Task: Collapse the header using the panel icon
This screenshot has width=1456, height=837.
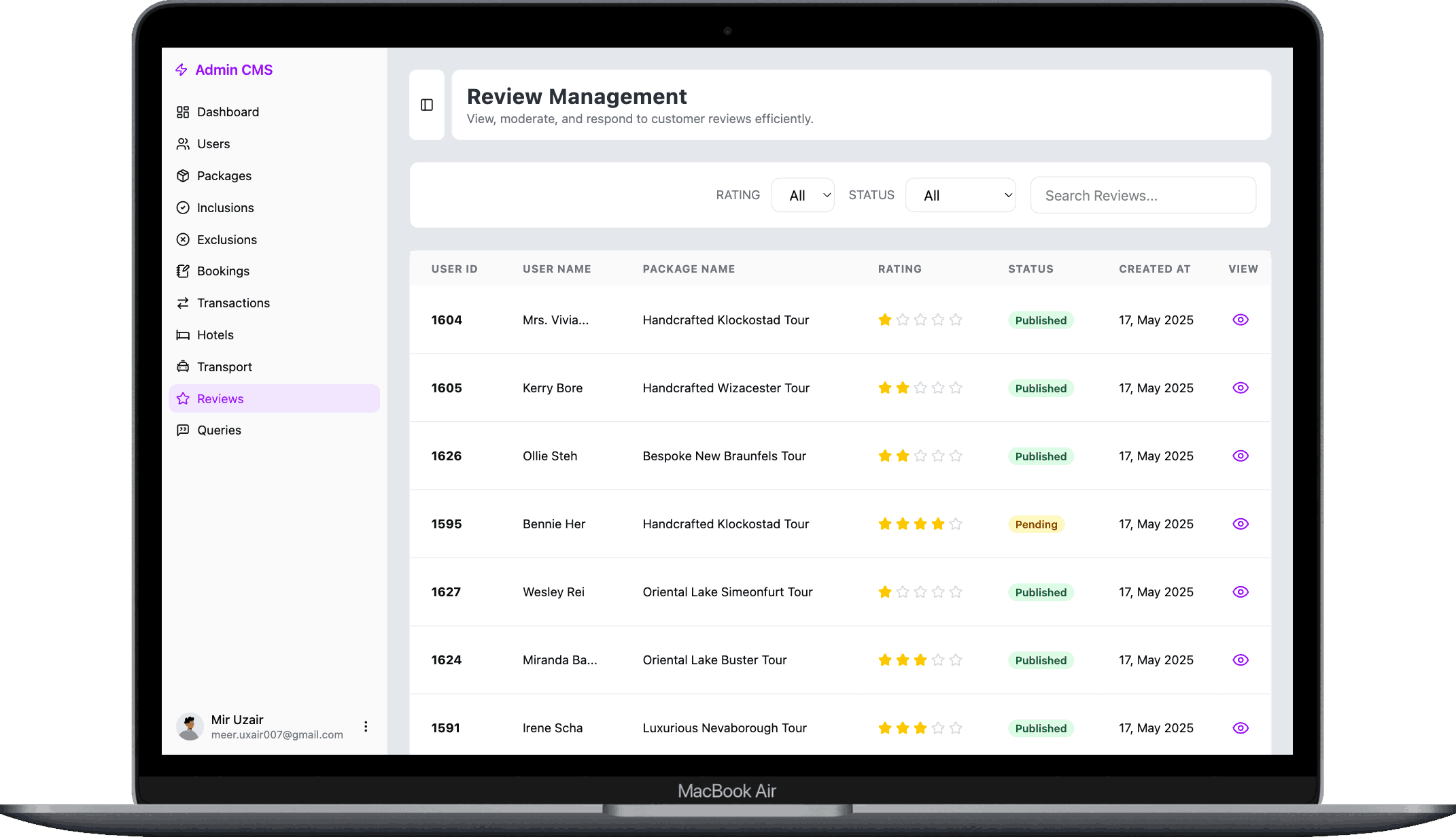Action: tap(427, 105)
